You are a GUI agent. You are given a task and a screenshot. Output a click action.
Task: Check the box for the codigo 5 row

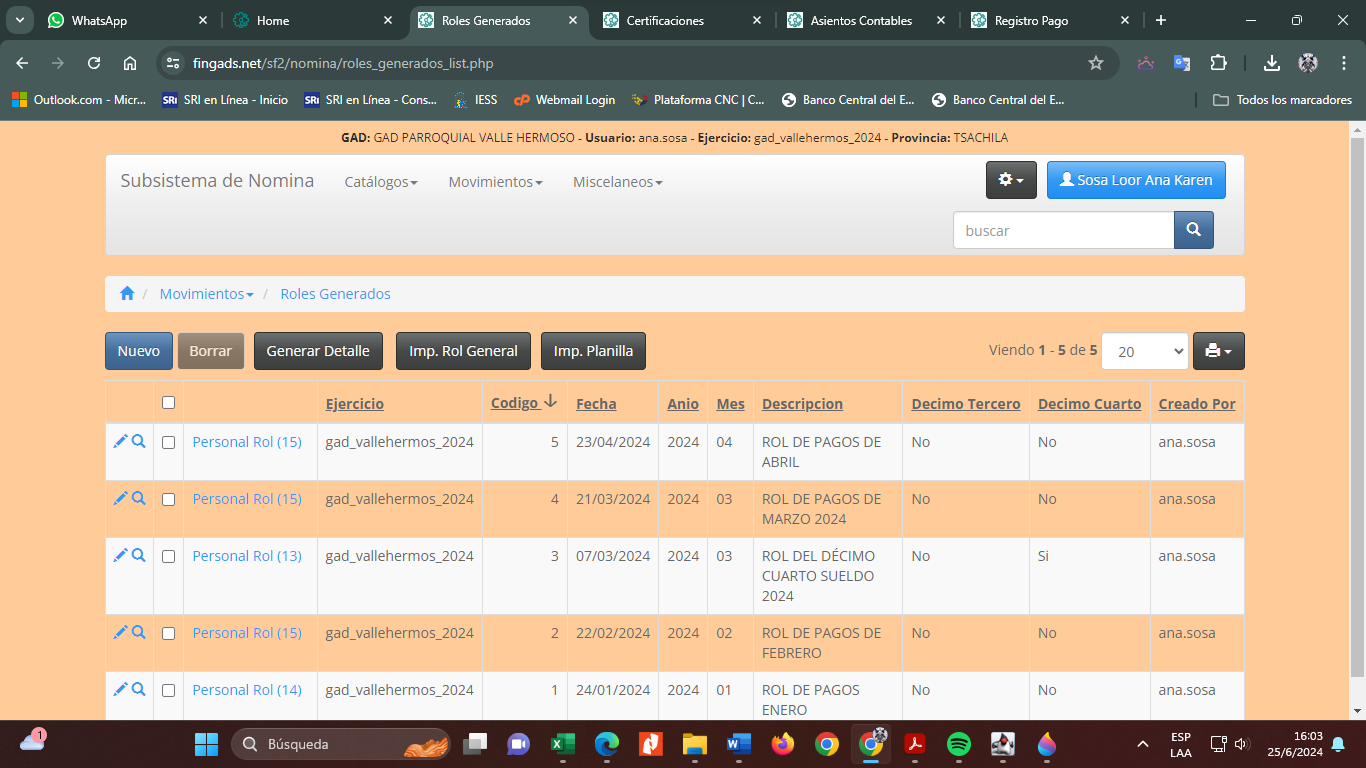pyautogui.click(x=168, y=442)
